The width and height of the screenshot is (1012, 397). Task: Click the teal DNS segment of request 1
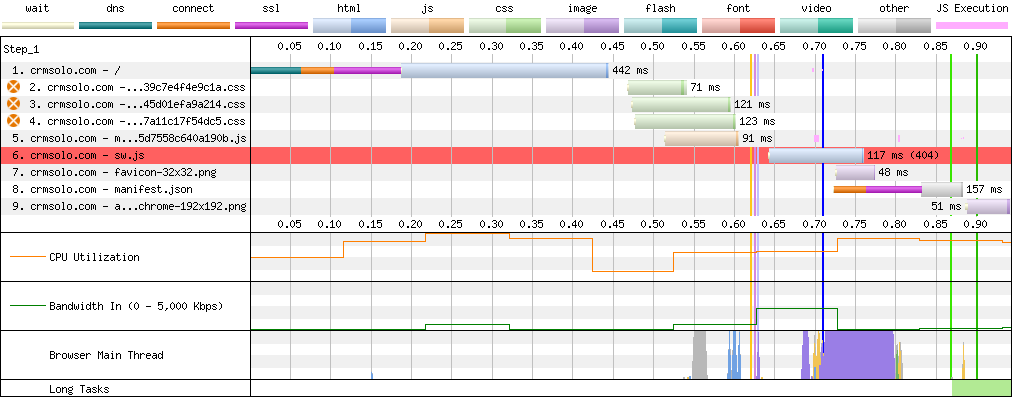click(x=276, y=70)
